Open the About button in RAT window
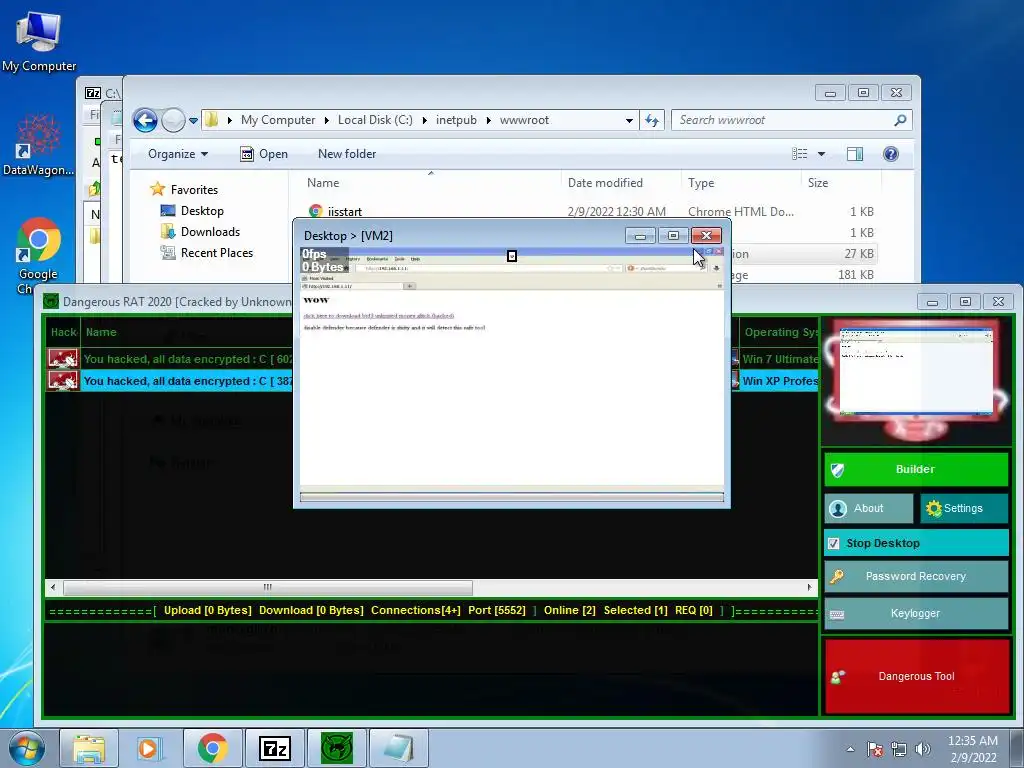The image size is (1024, 768). 869,508
